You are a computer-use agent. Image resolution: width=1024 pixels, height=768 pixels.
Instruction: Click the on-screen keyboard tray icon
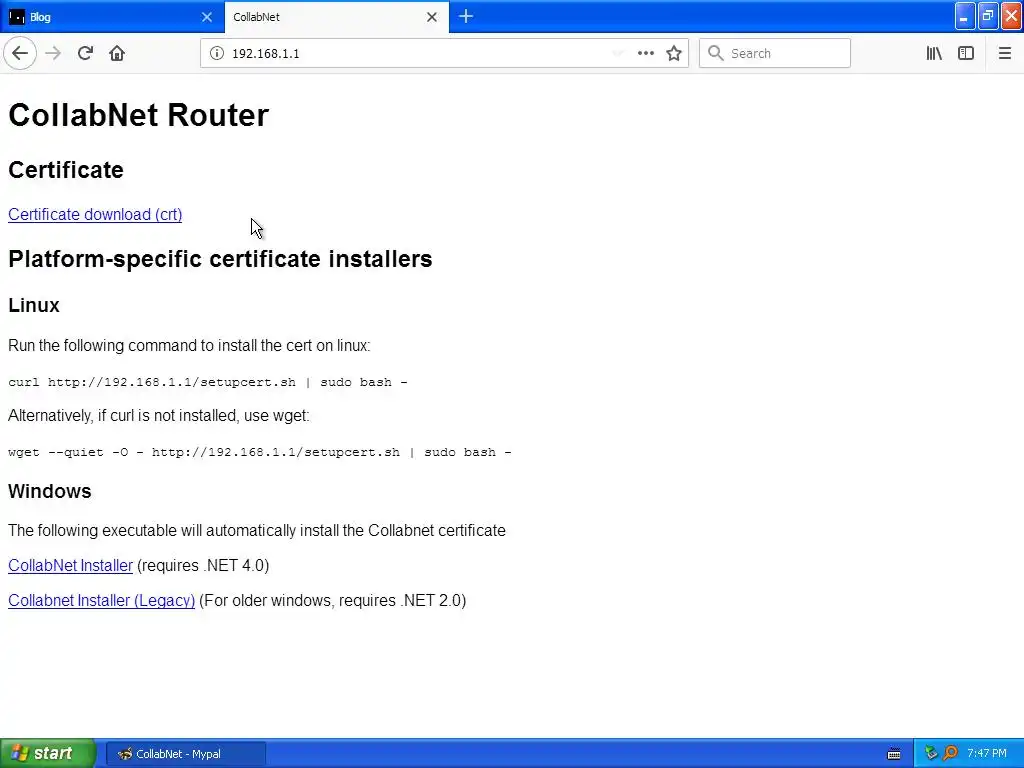(894, 754)
